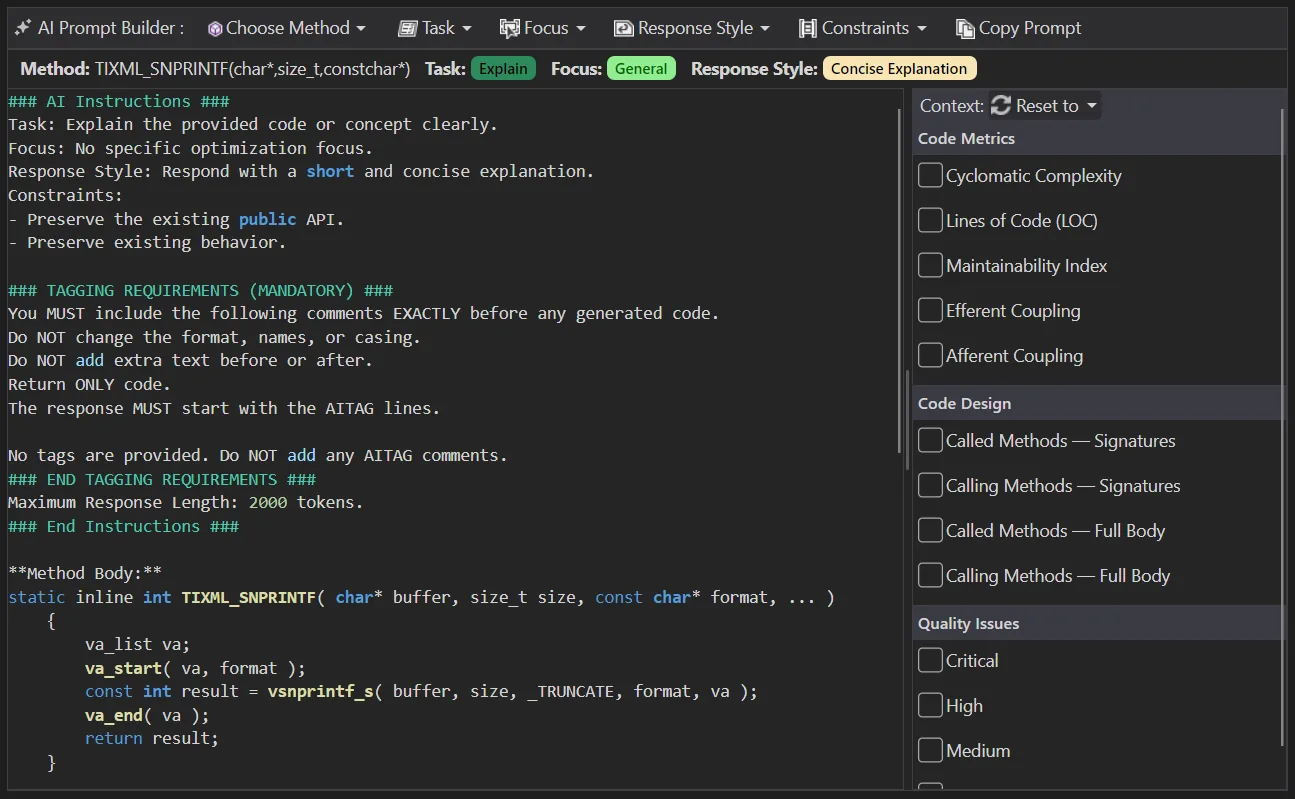Click the Code Design section header
The height and width of the screenshot is (799, 1295).
coord(1096,403)
